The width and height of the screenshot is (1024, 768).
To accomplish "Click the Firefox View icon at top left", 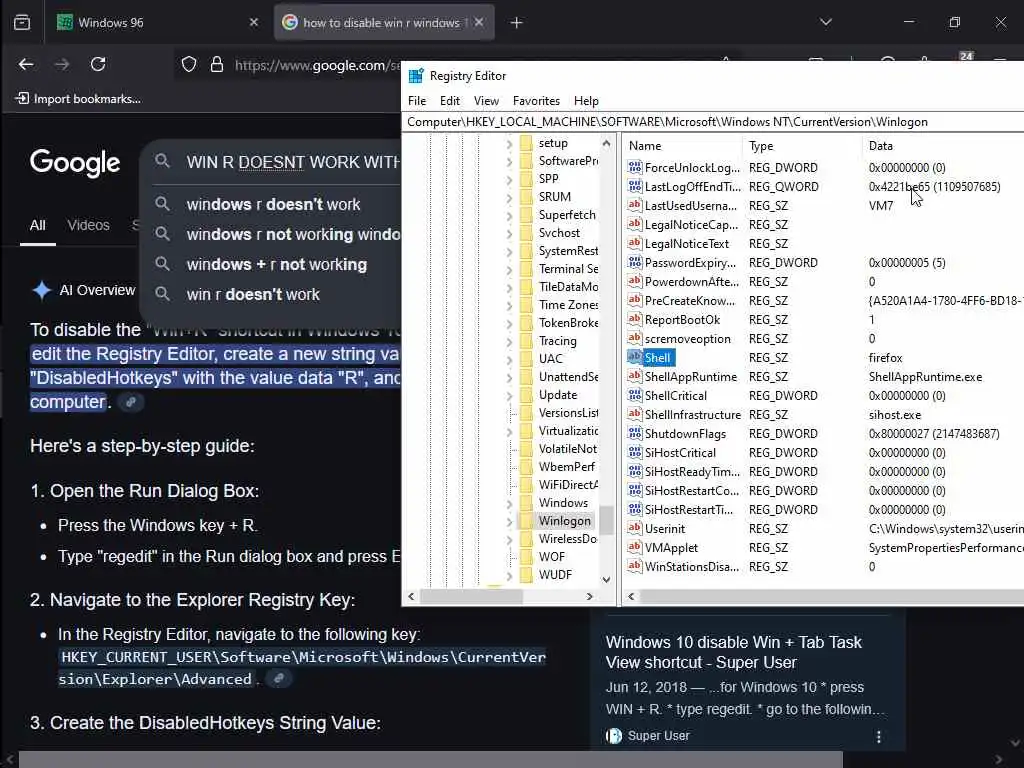I will point(22,22).
